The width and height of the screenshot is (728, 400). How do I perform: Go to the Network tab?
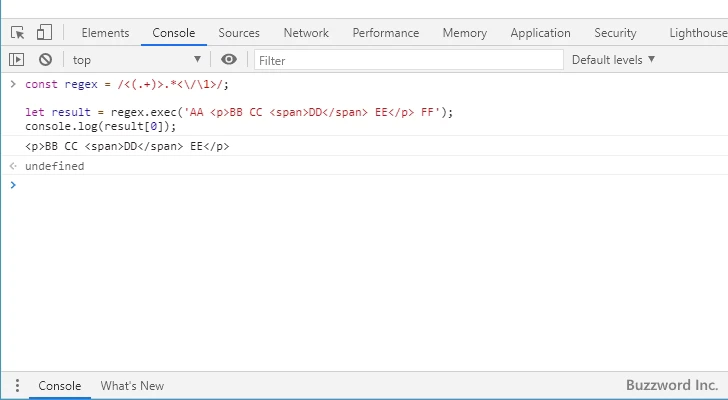(x=306, y=33)
